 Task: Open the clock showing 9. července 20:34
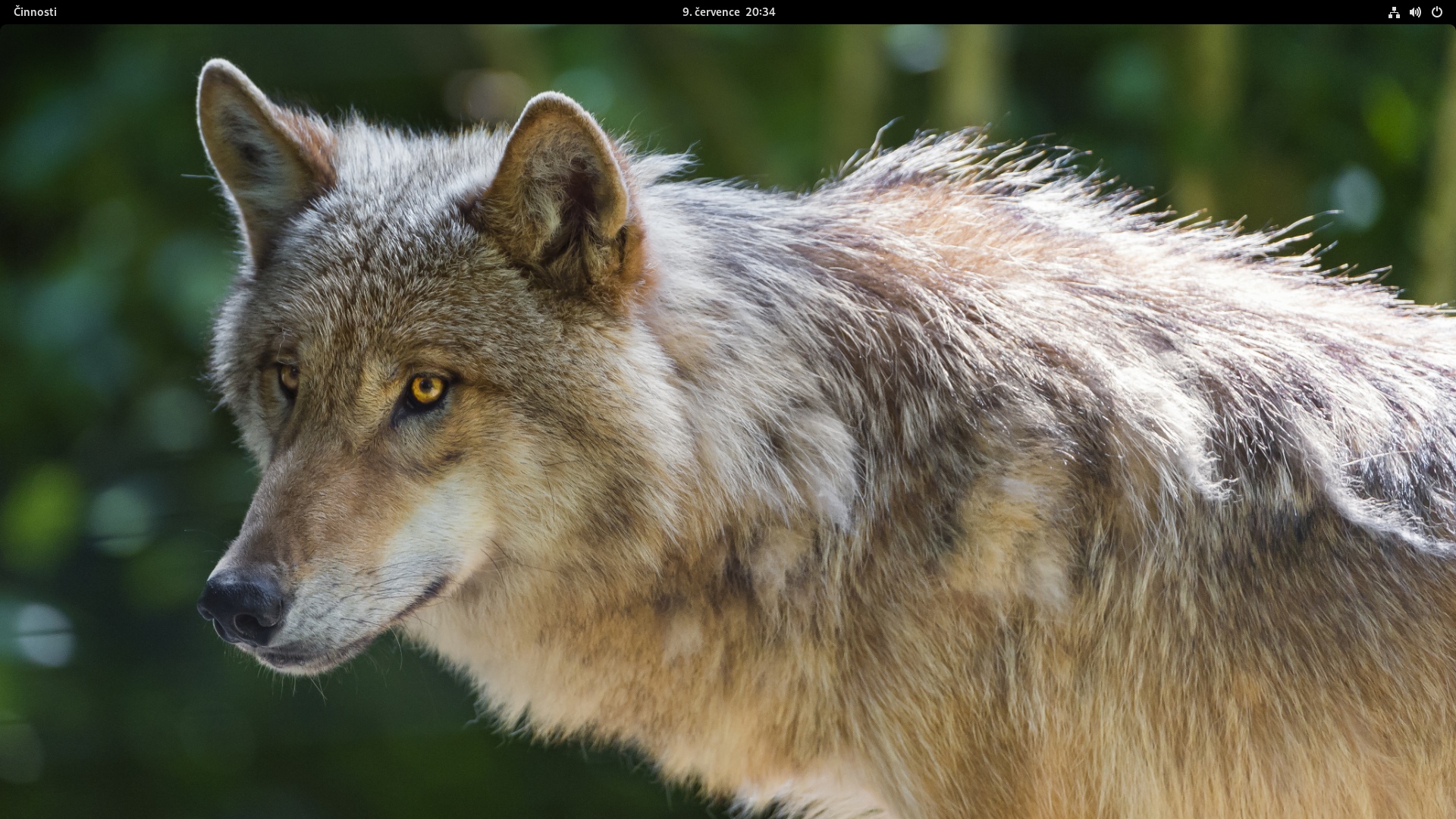728,12
